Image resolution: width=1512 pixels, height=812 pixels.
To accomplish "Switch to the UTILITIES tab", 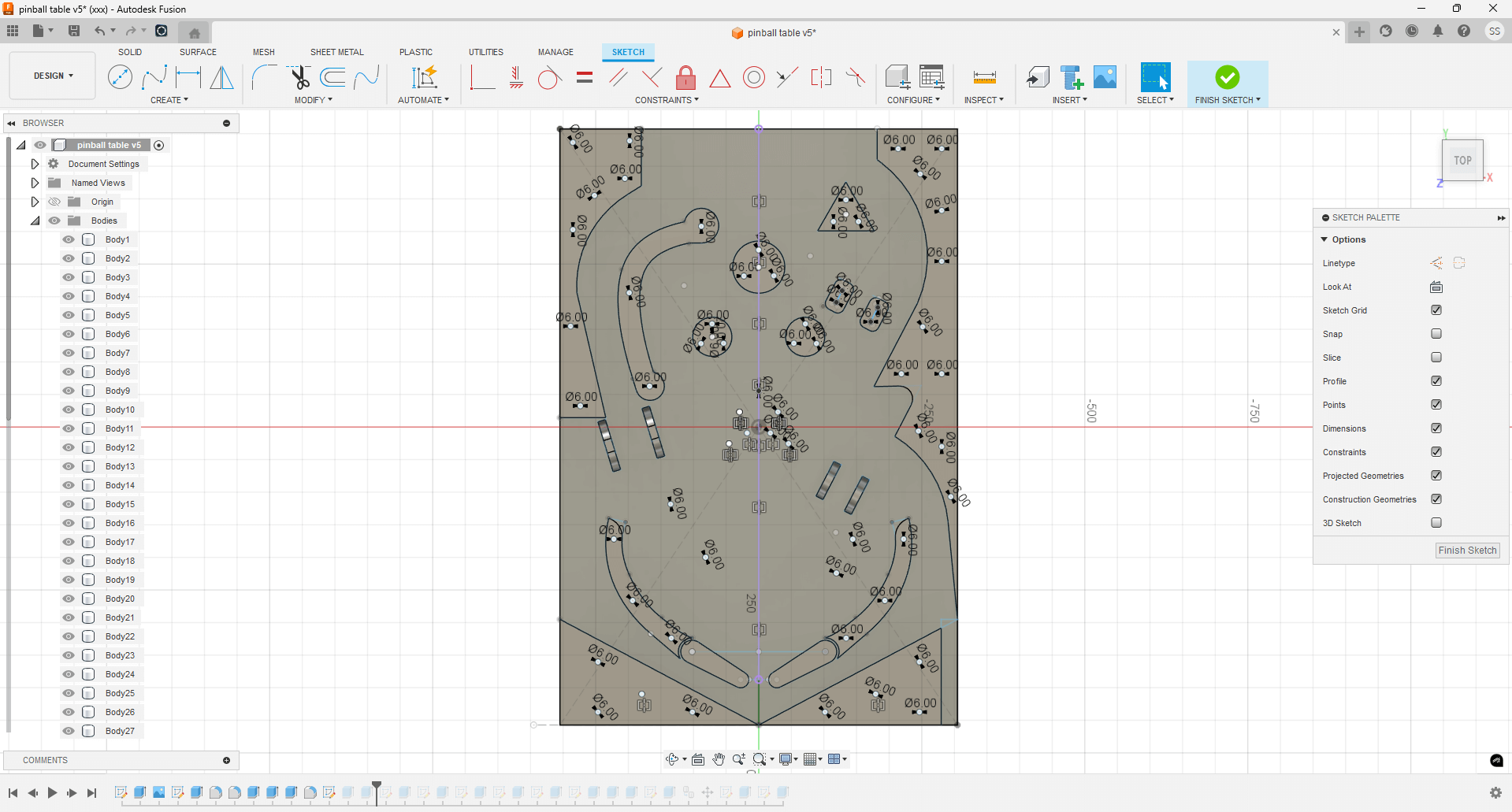I will coord(486,52).
